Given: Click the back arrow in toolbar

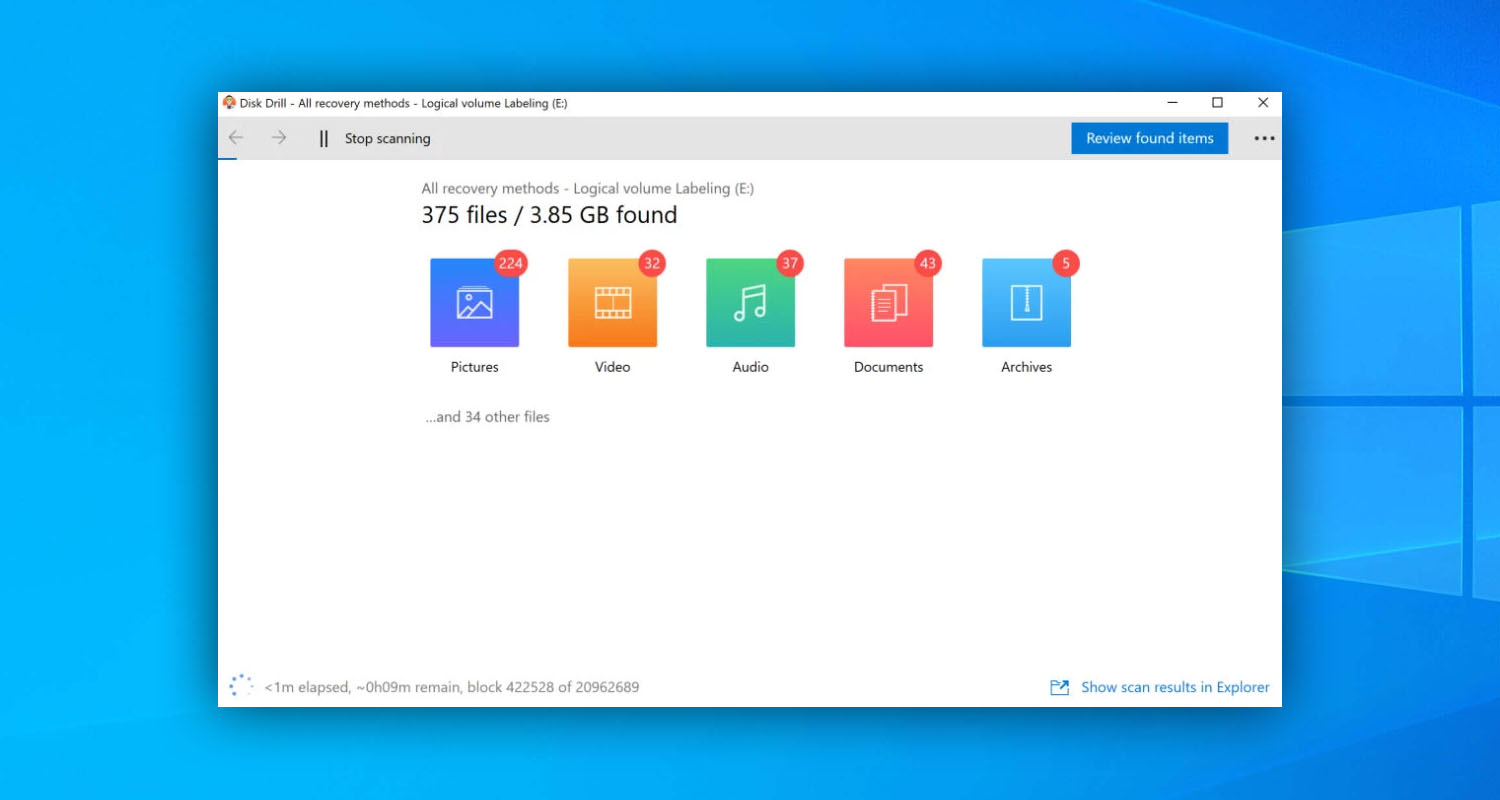Looking at the screenshot, I should [236, 138].
